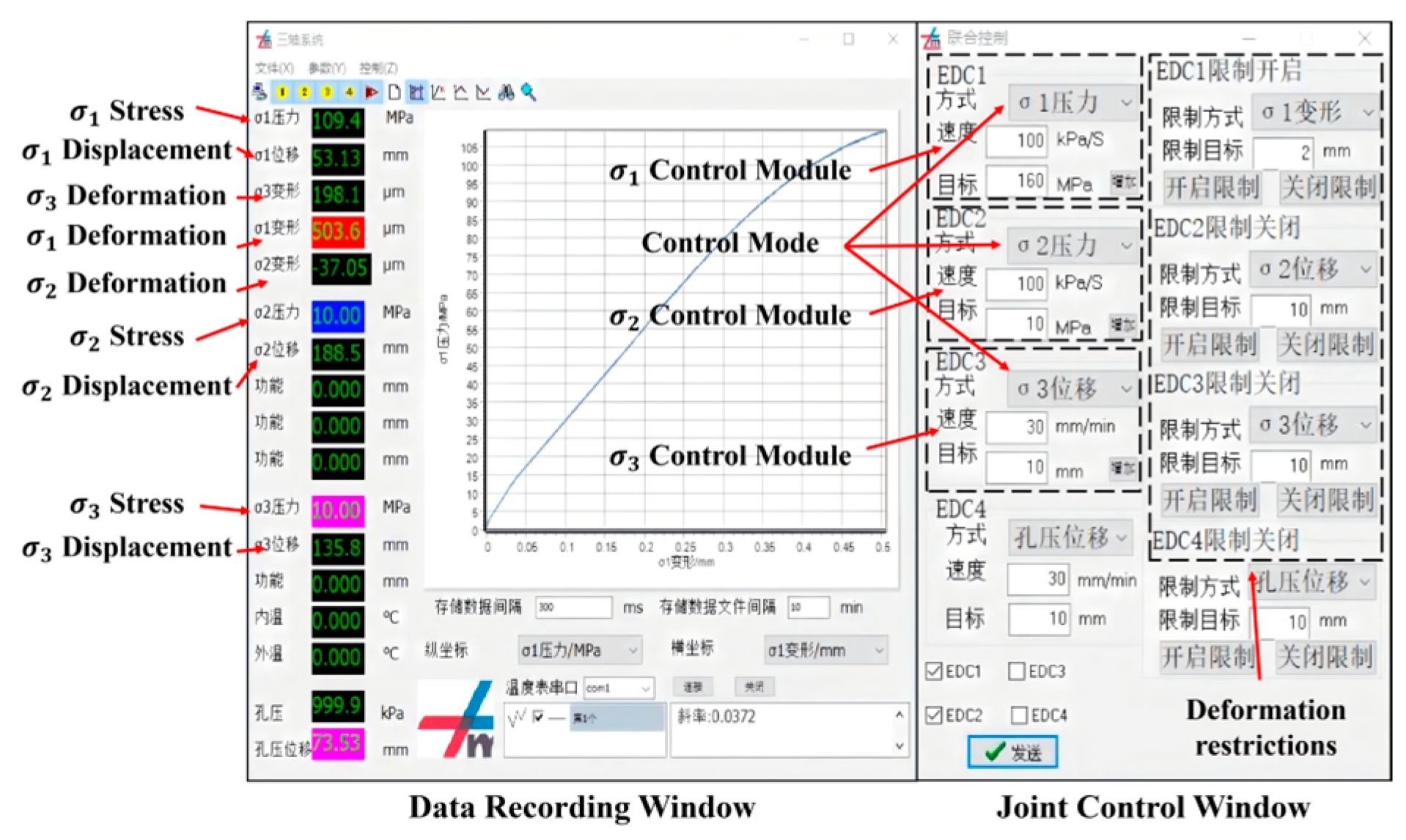Click 开启限制 under EDC1 限制
The image size is (1406, 840).
tap(1212, 188)
